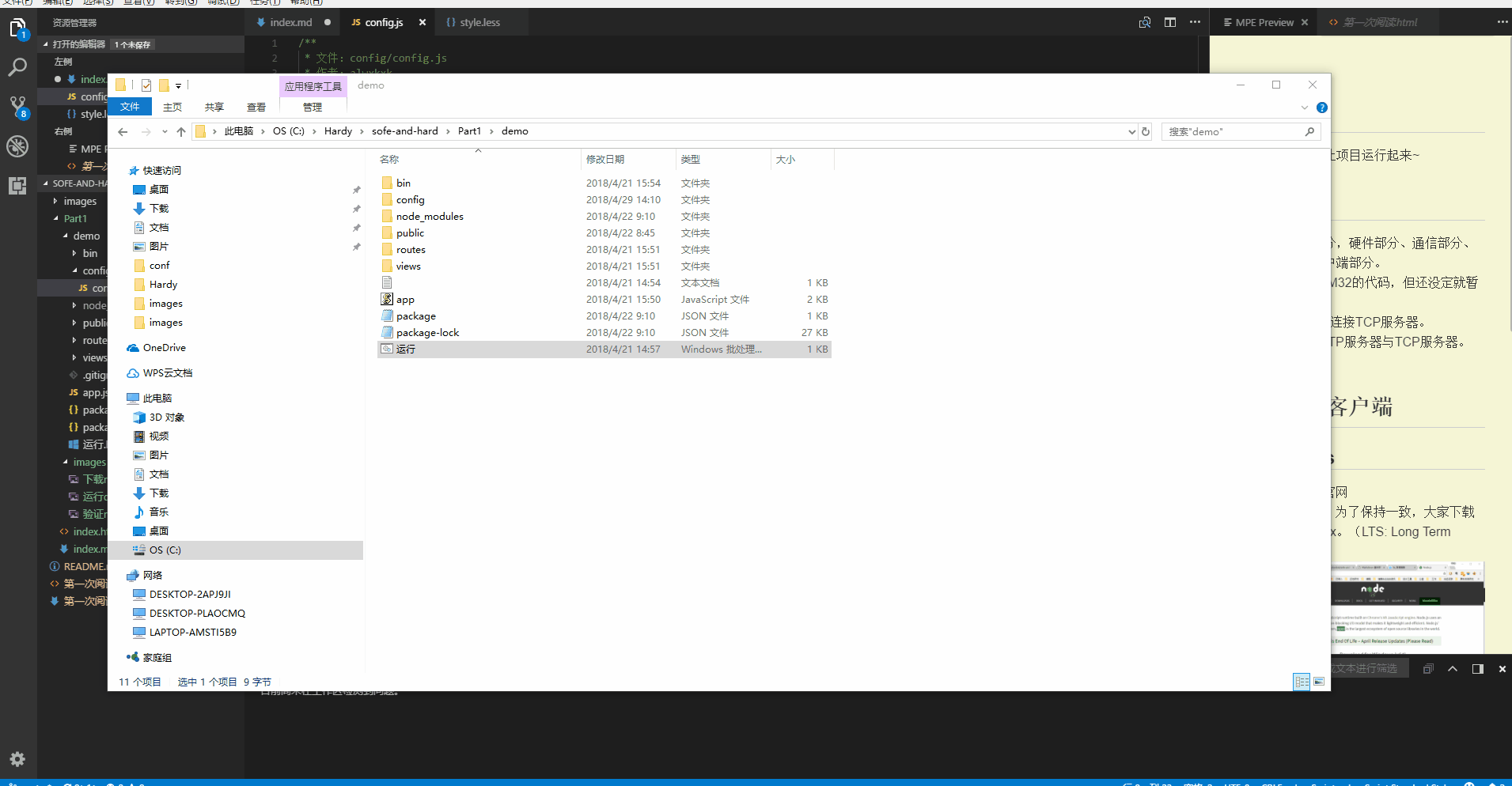Screen dimensions: 1512x786
Task: Click the magnifier icon in demo search box
Action: tap(1309, 131)
